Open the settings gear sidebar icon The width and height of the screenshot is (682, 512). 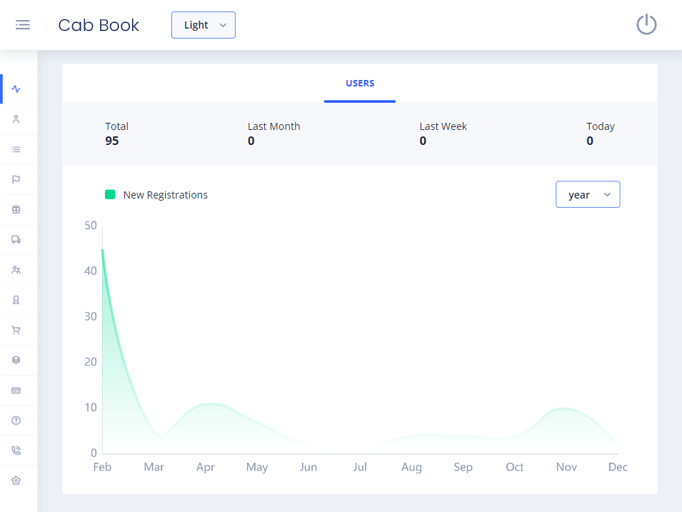(16, 481)
